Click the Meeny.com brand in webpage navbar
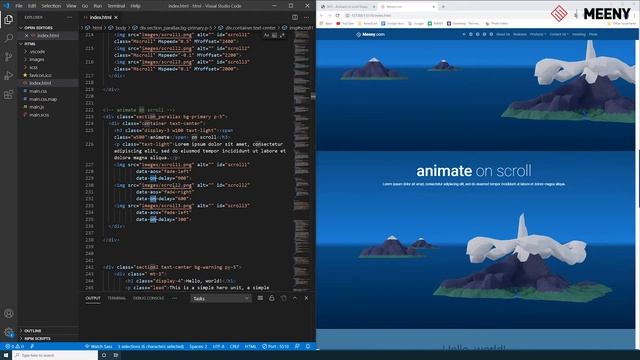 click(x=370, y=35)
